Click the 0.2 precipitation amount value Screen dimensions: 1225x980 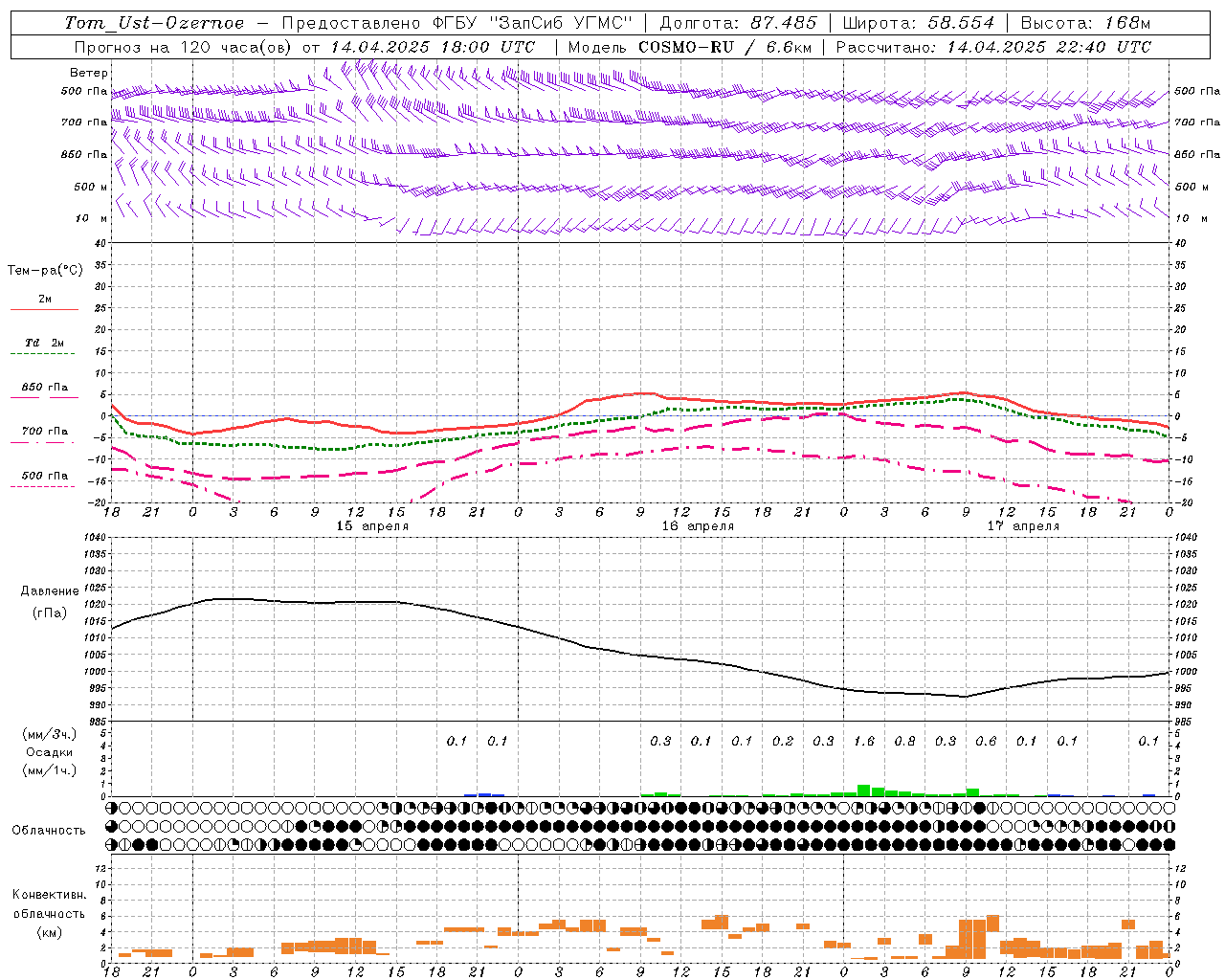click(783, 741)
